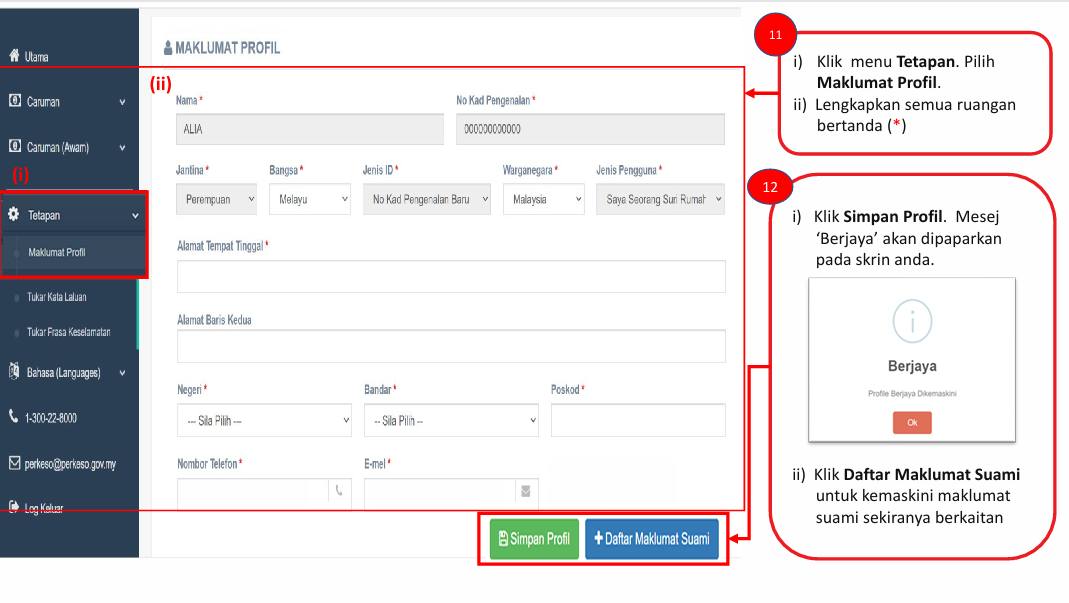The width and height of the screenshot is (1069, 603).
Task: Open the Negeri dropdown
Action: 264,421
